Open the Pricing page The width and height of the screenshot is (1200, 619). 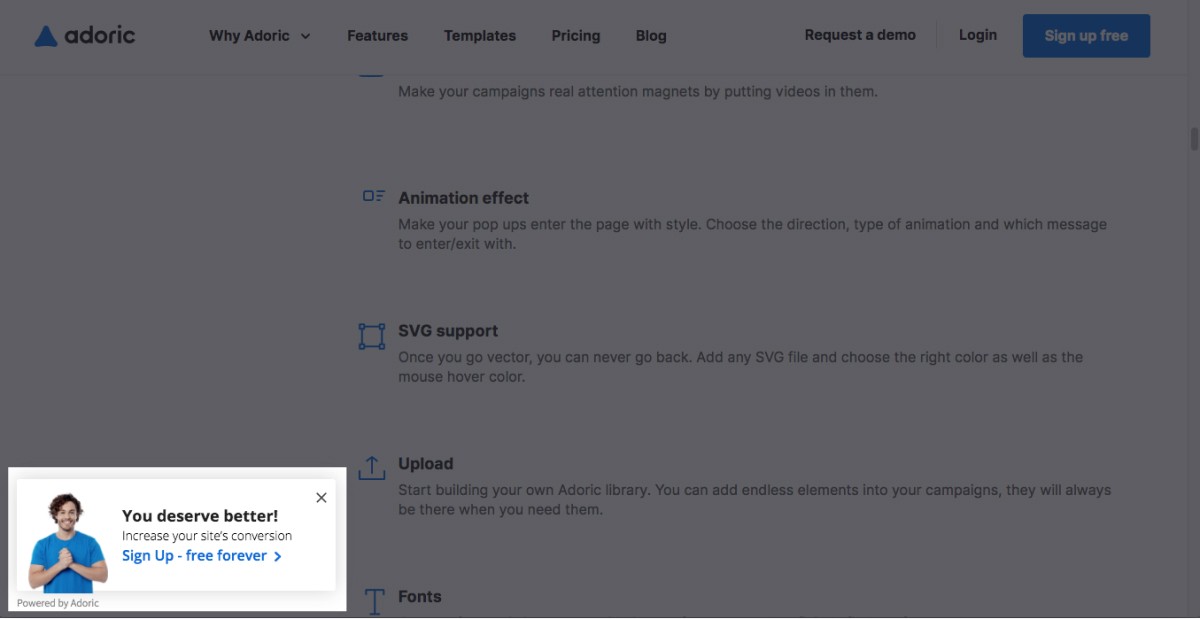(x=576, y=36)
